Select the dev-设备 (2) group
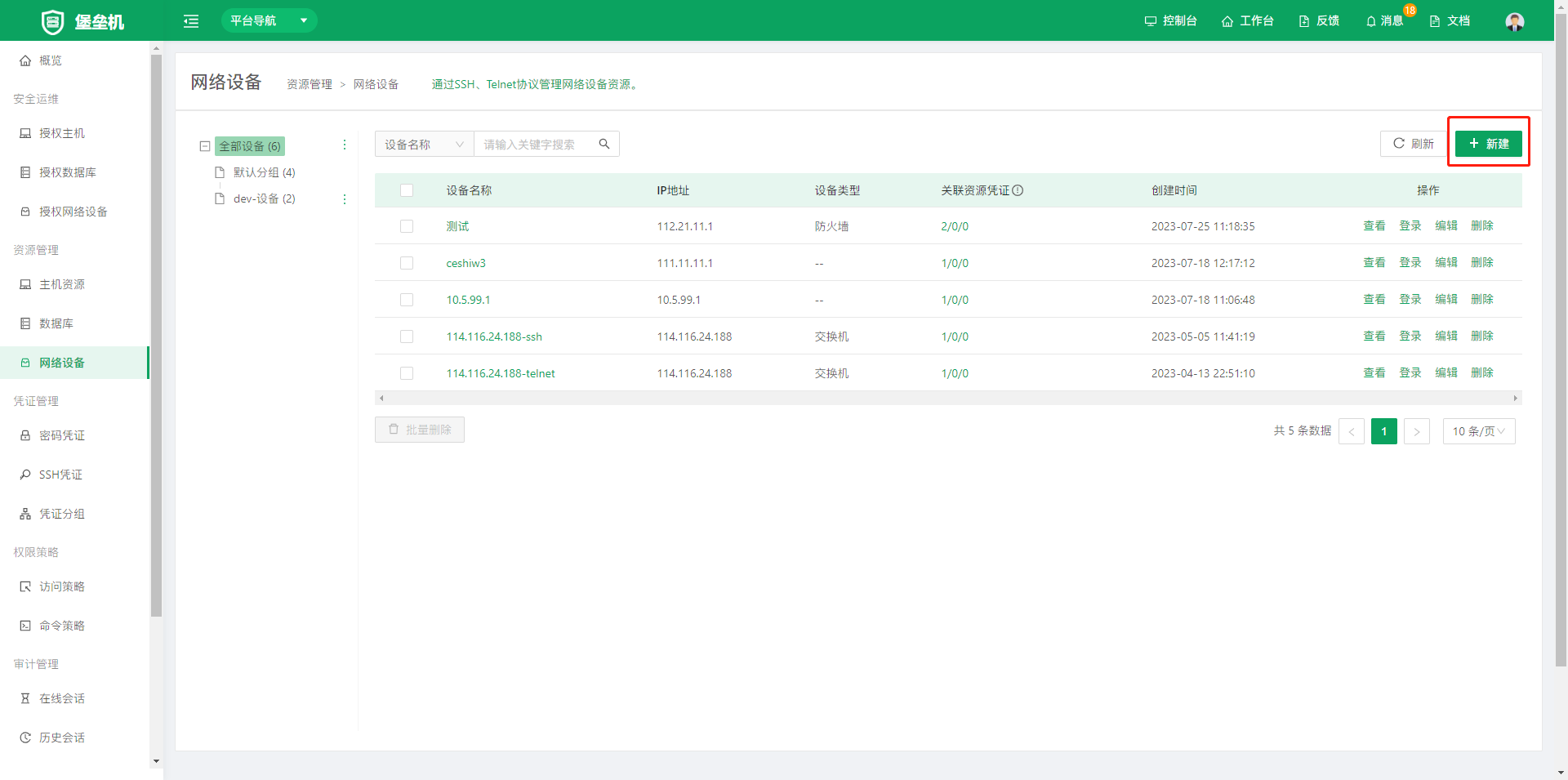Viewport: 1568px width, 780px height. pos(264,198)
